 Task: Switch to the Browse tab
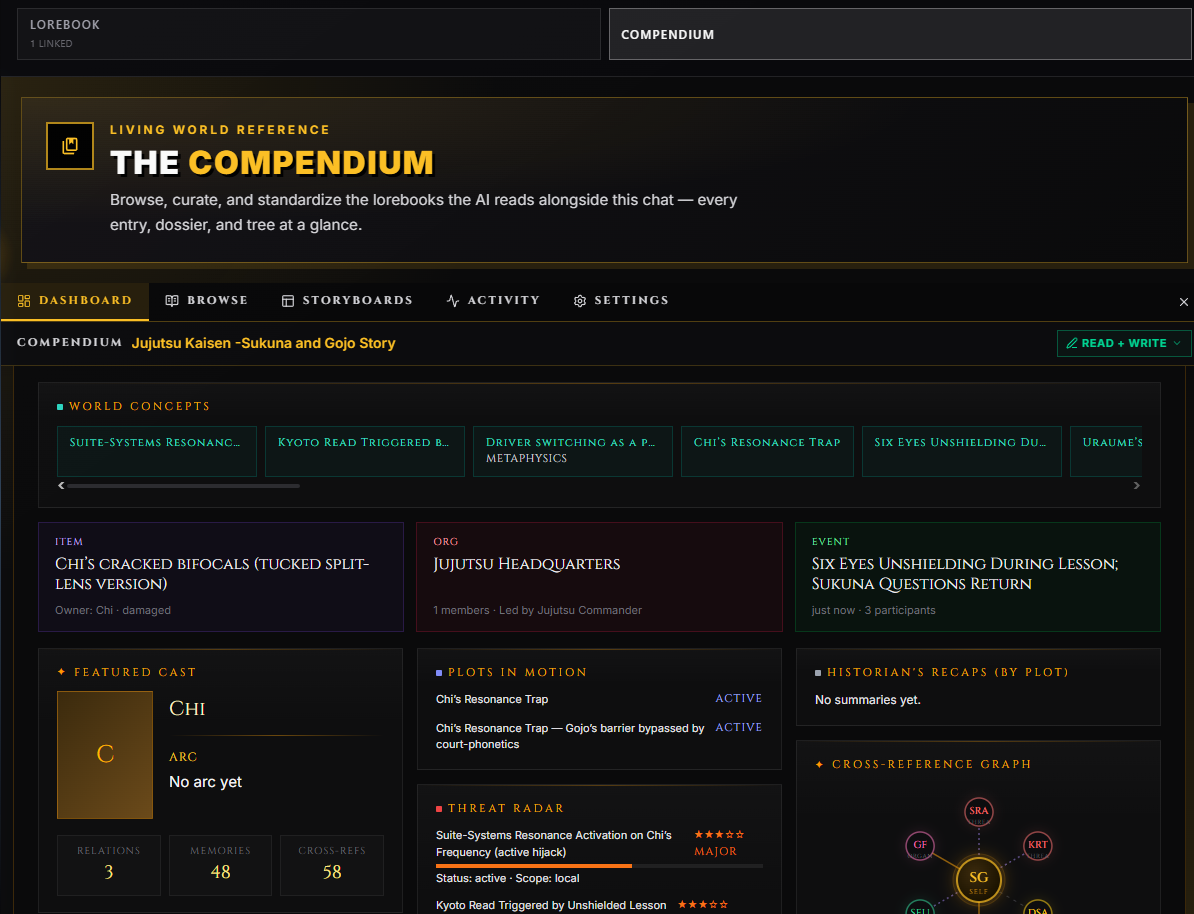(x=206, y=301)
